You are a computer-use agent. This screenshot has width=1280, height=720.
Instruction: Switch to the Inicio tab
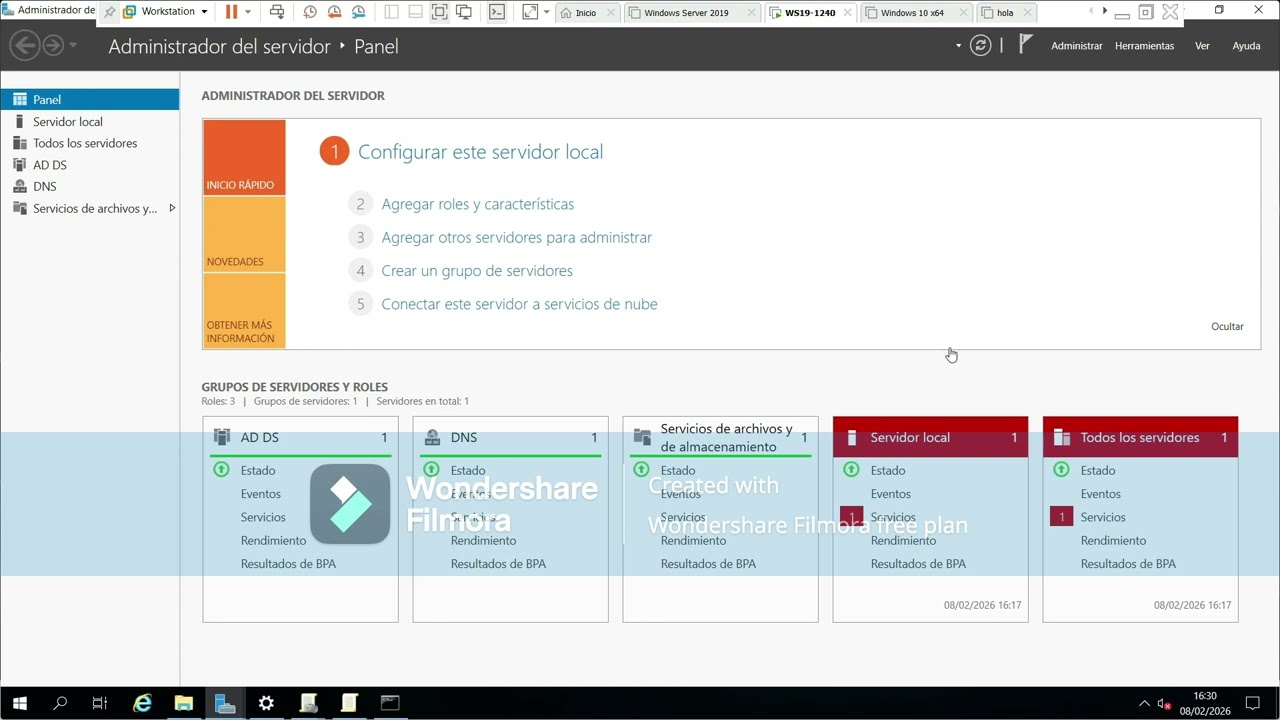click(586, 13)
